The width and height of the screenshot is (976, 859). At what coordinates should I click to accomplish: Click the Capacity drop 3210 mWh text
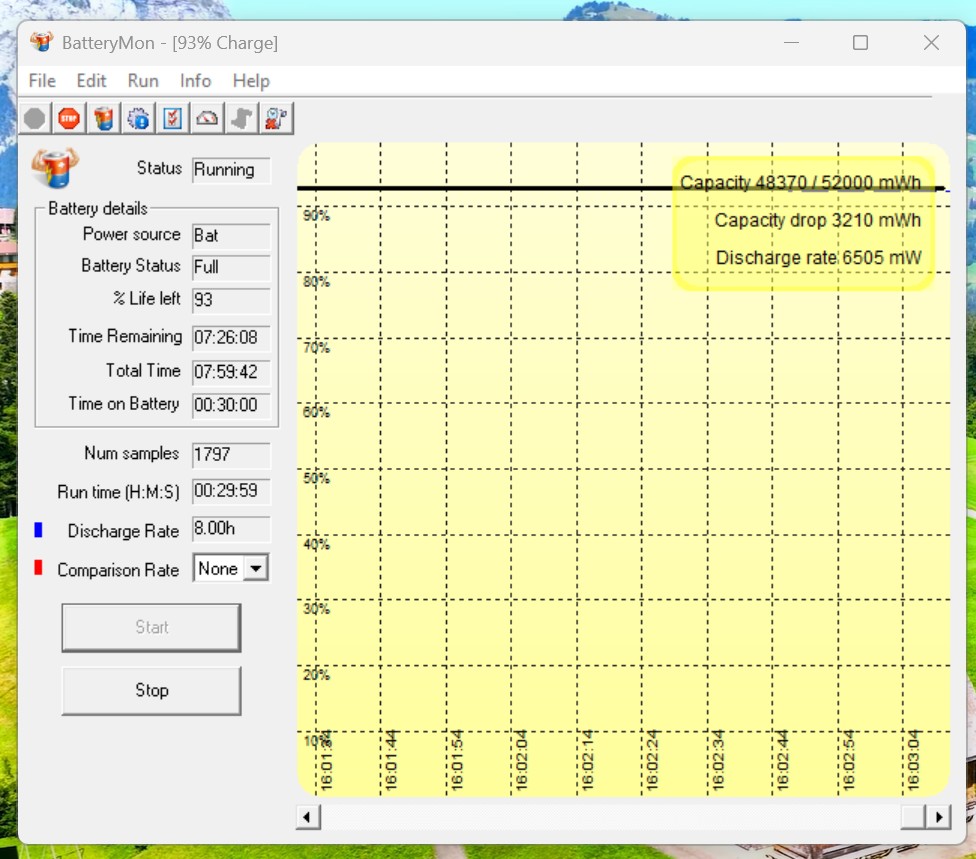click(817, 220)
